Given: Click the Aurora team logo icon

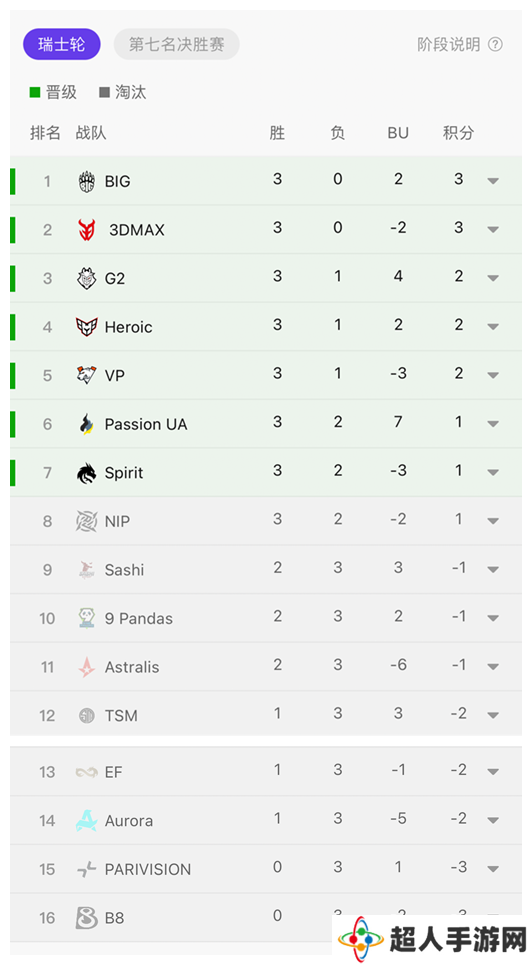Looking at the screenshot, I should click(87, 821).
